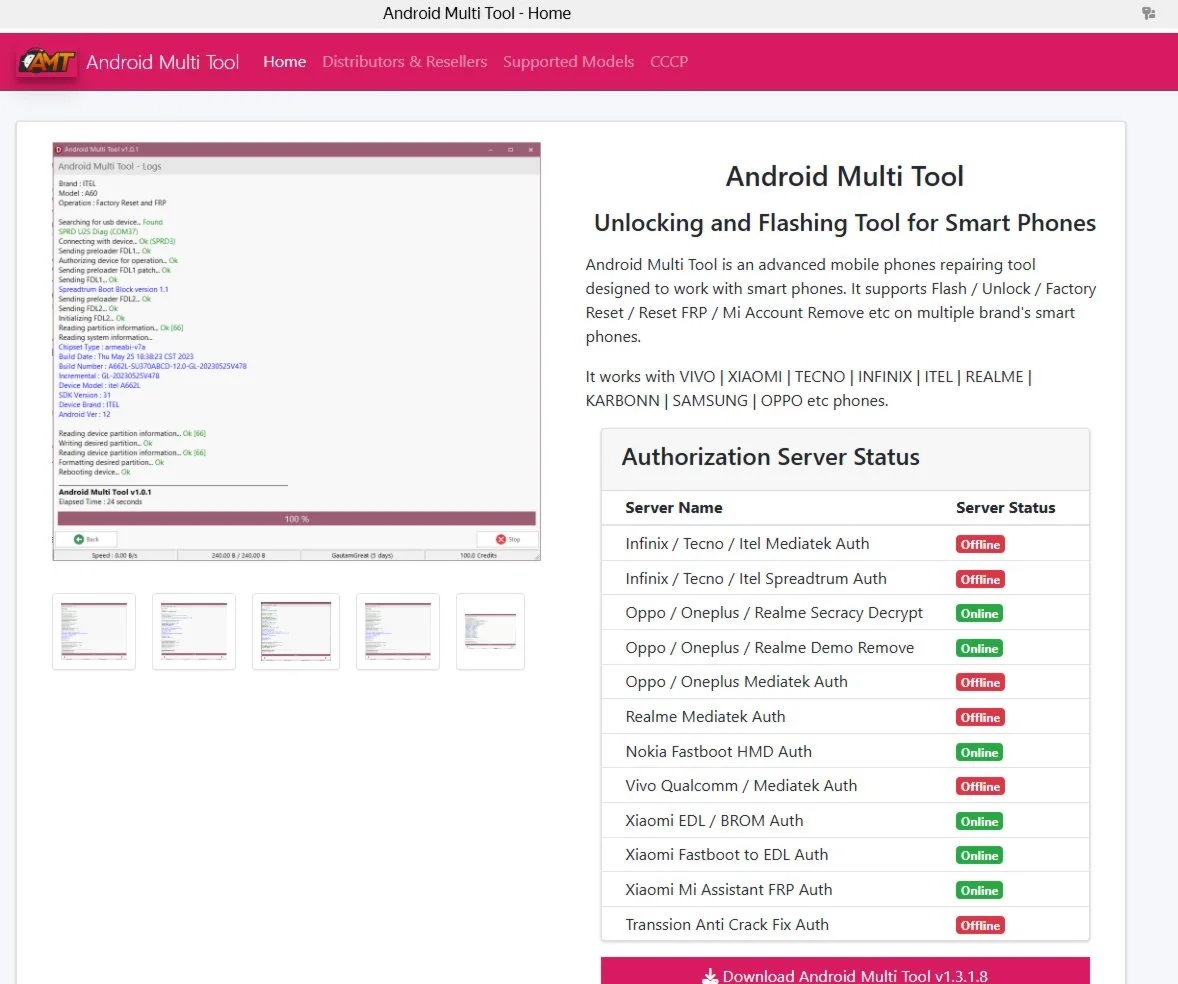Click the 'Server Name' column header
The width and height of the screenshot is (1178, 984).
click(674, 508)
